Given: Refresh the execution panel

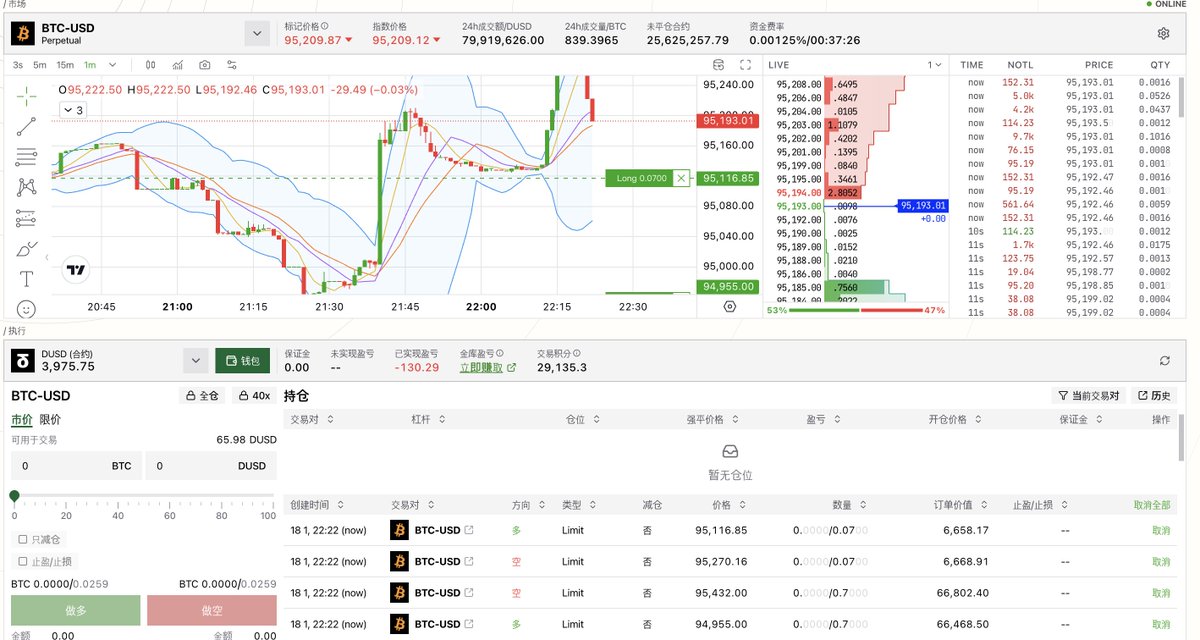Looking at the screenshot, I should pos(1164,360).
